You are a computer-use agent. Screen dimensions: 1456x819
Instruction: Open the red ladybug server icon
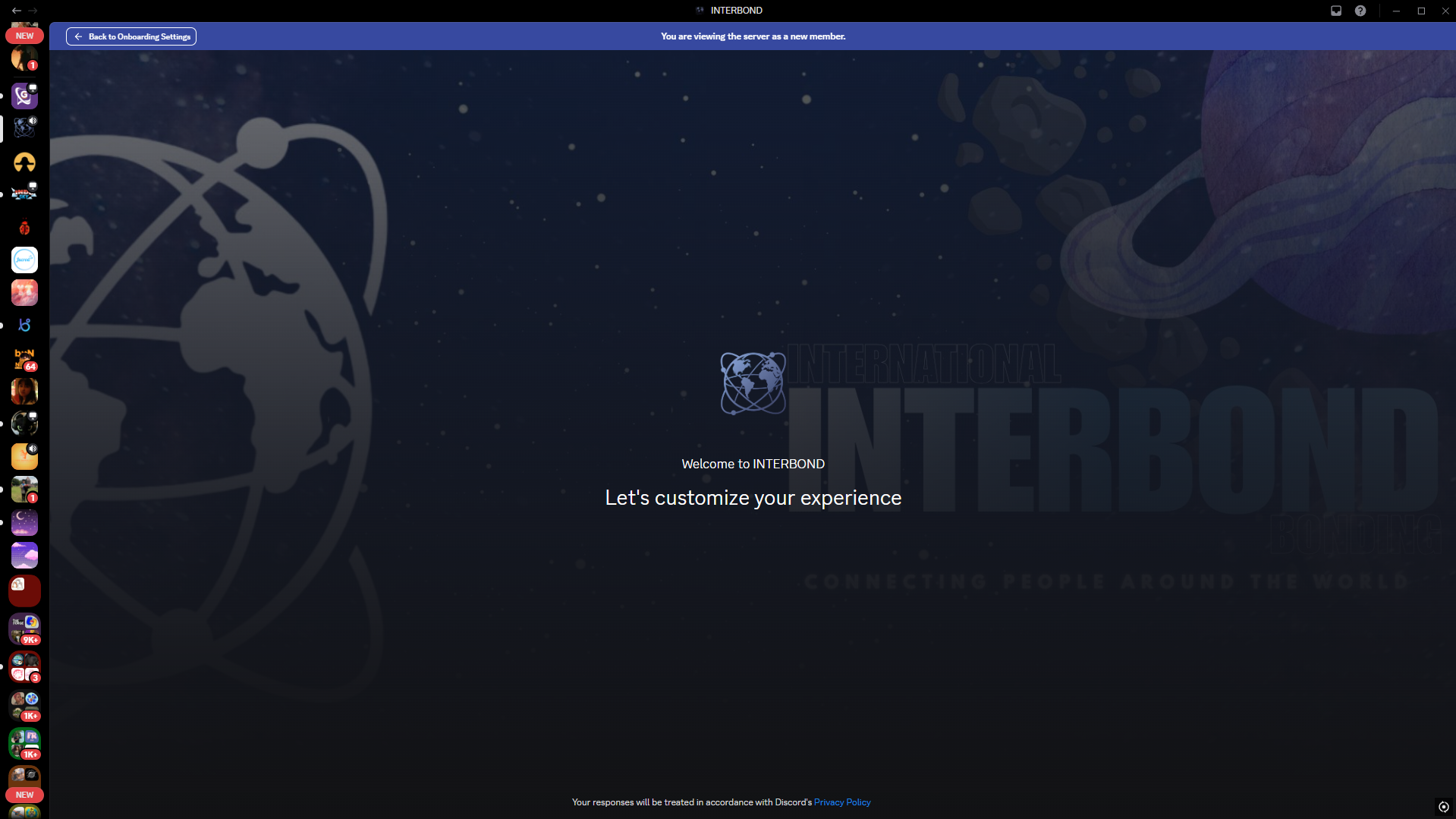tap(24, 227)
